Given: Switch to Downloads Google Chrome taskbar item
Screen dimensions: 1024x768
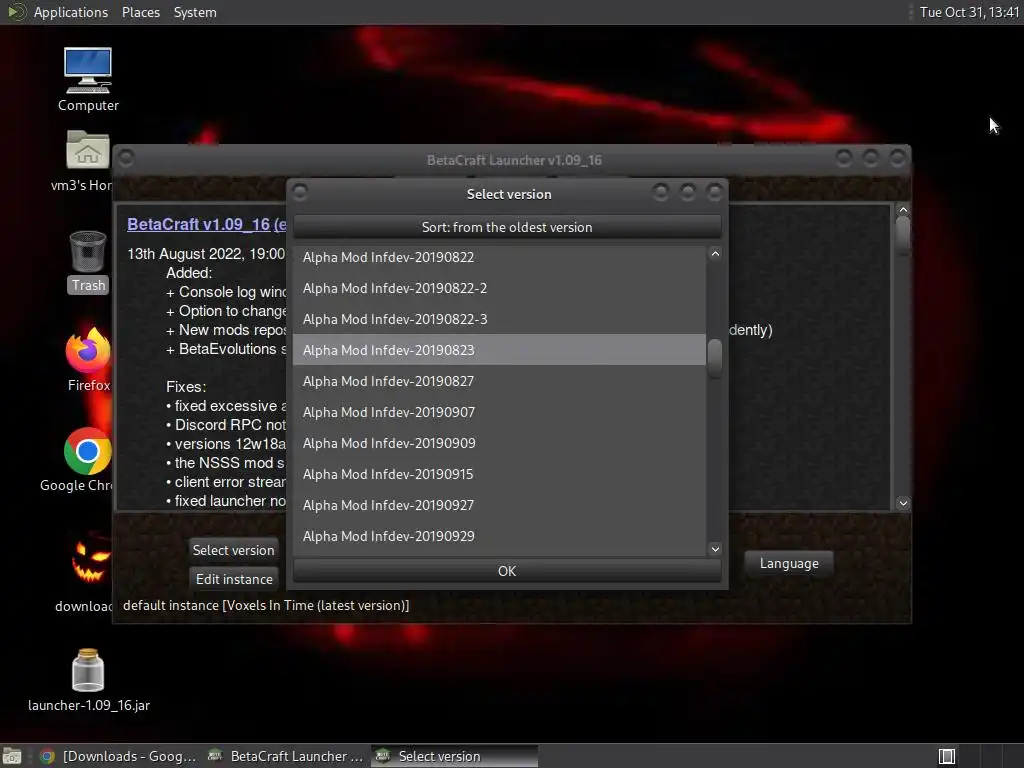Looking at the screenshot, I should [118, 756].
